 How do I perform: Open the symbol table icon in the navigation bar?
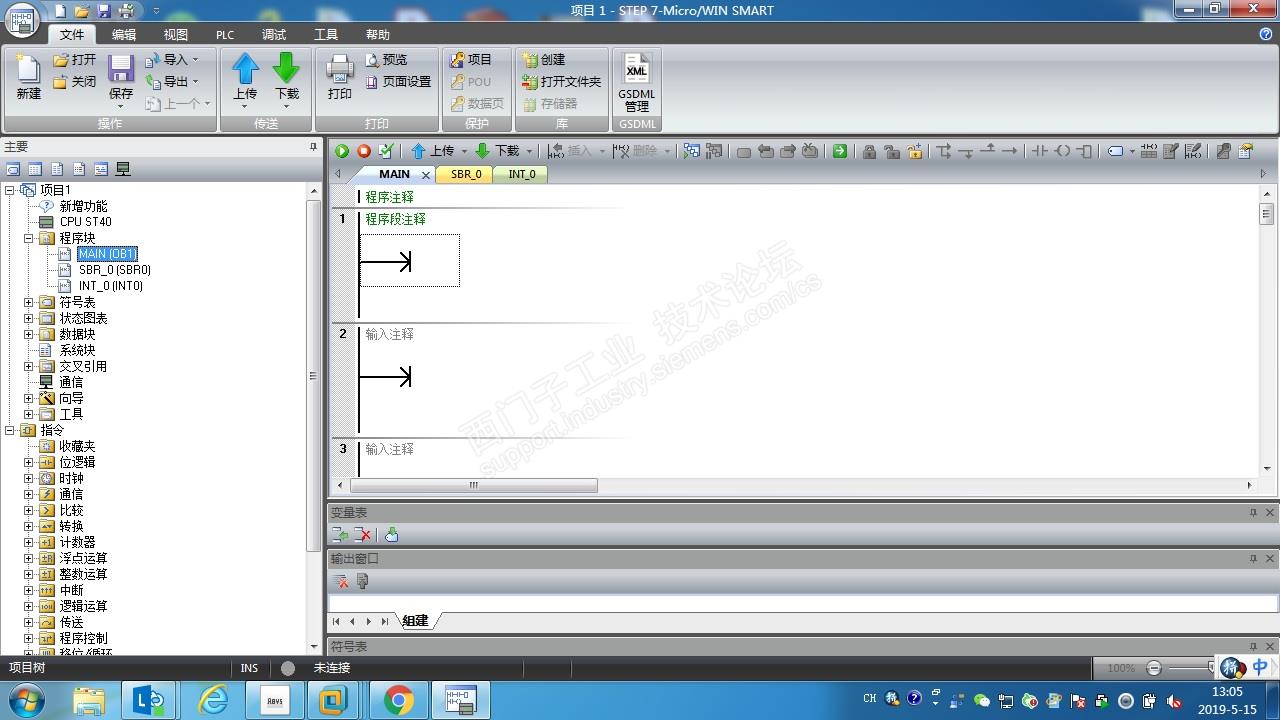[13, 170]
